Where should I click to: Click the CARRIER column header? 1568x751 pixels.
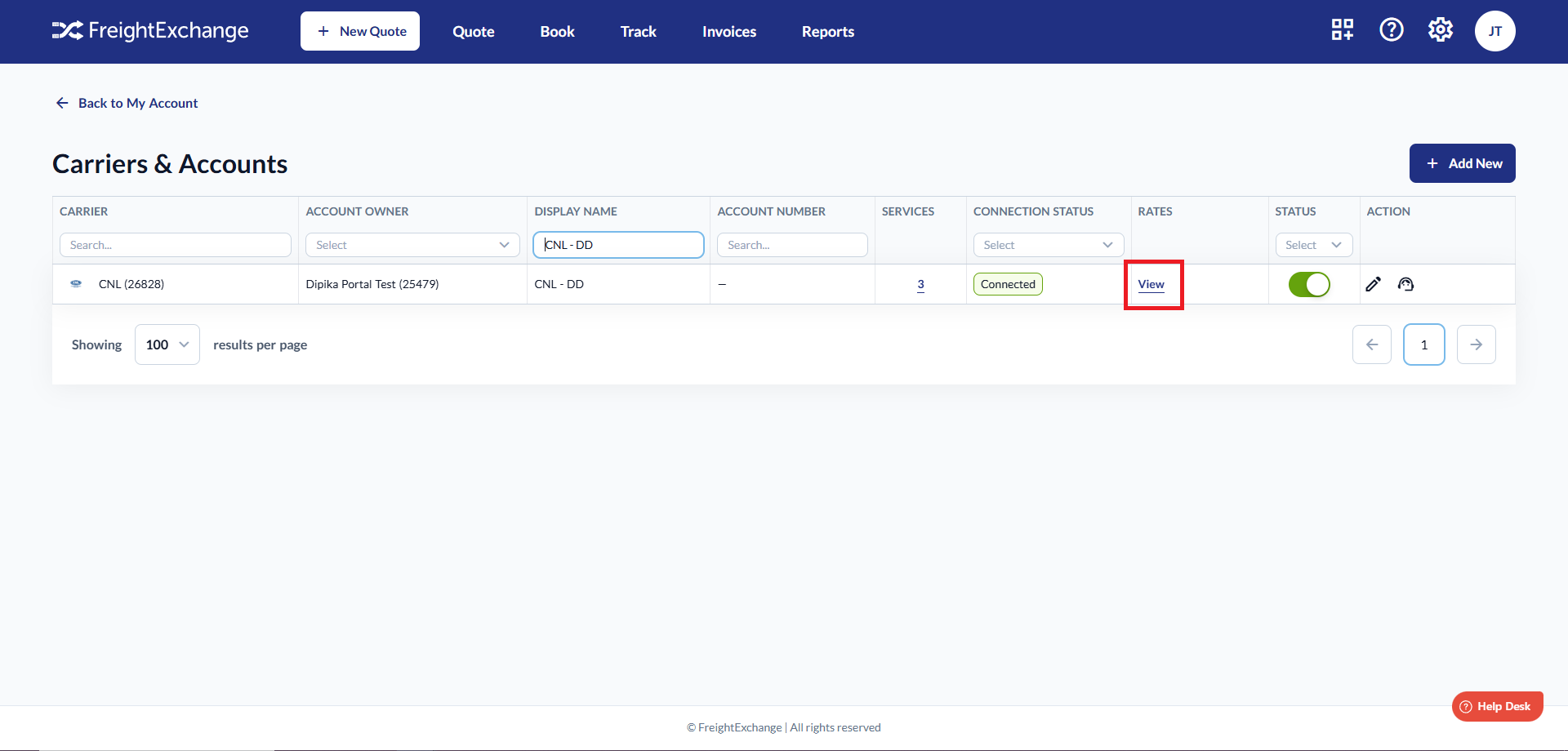point(83,211)
